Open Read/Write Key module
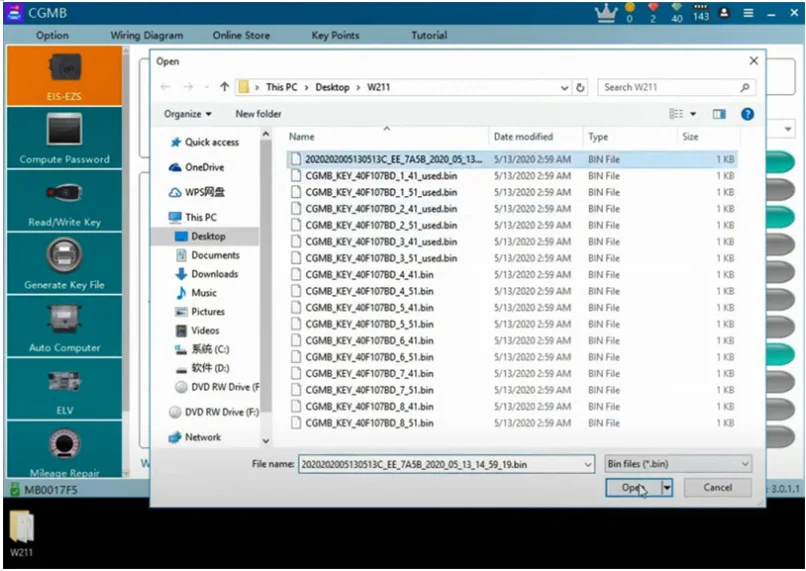 [64, 201]
